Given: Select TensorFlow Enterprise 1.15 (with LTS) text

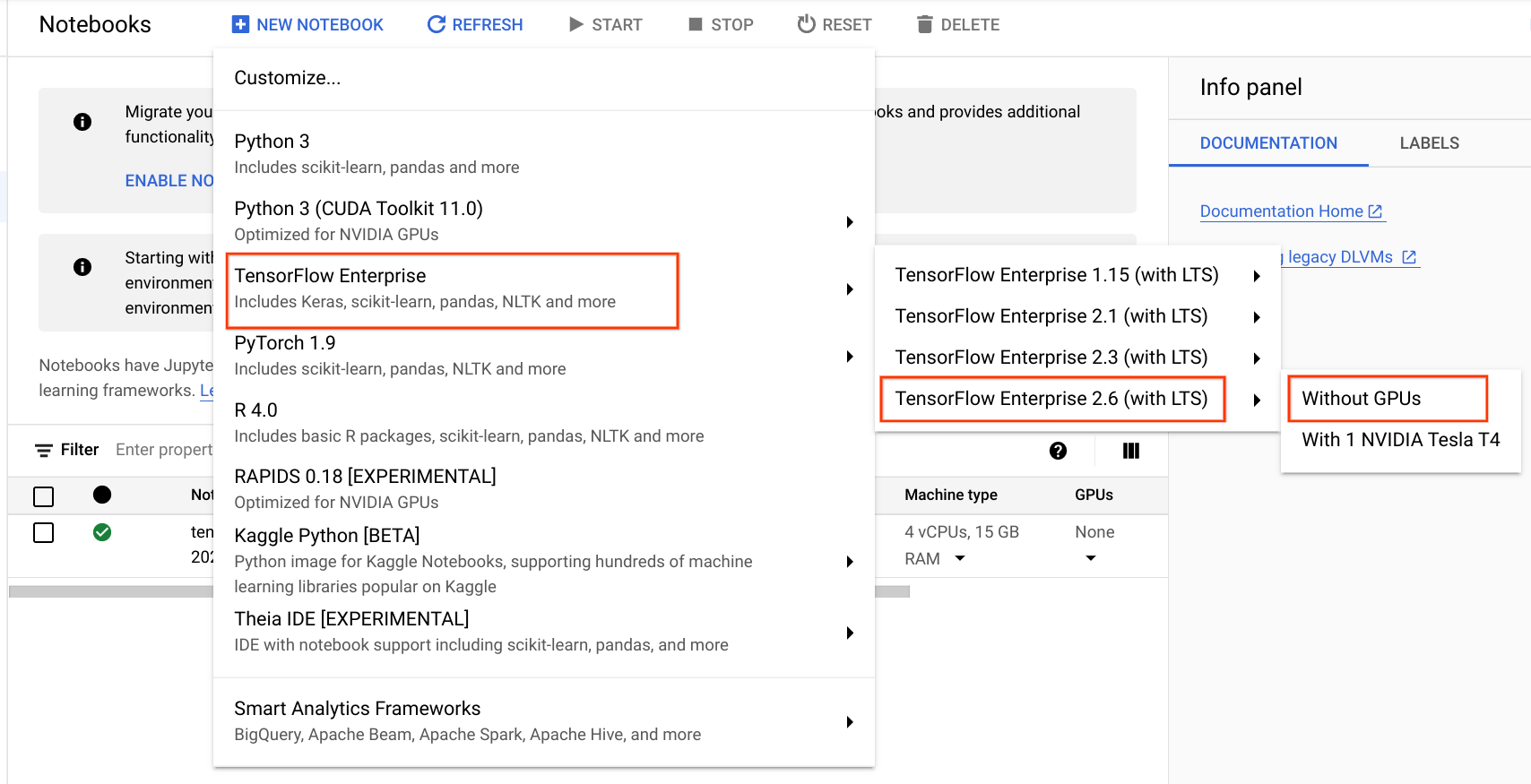Looking at the screenshot, I should (x=1057, y=275).
